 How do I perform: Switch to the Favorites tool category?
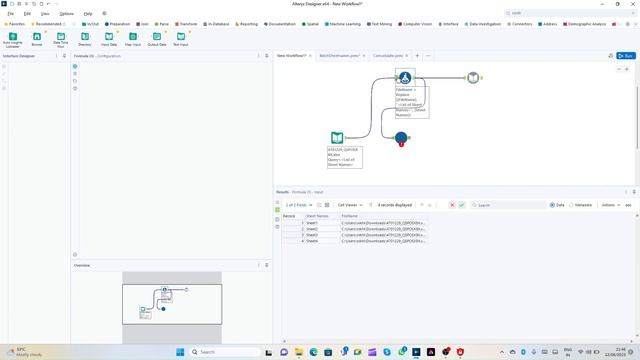point(14,24)
